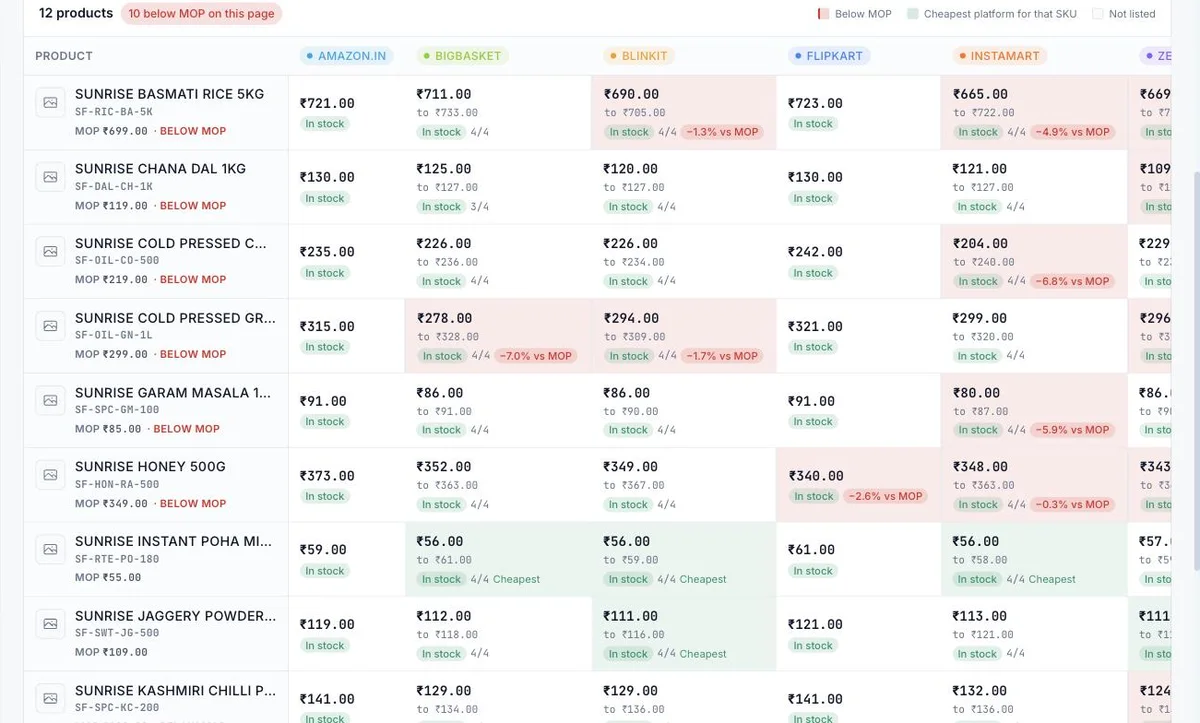The image size is (1200, 723).
Task: Open SUNRISE CHANA DAL 1KG product name
Action: [160, 169]
